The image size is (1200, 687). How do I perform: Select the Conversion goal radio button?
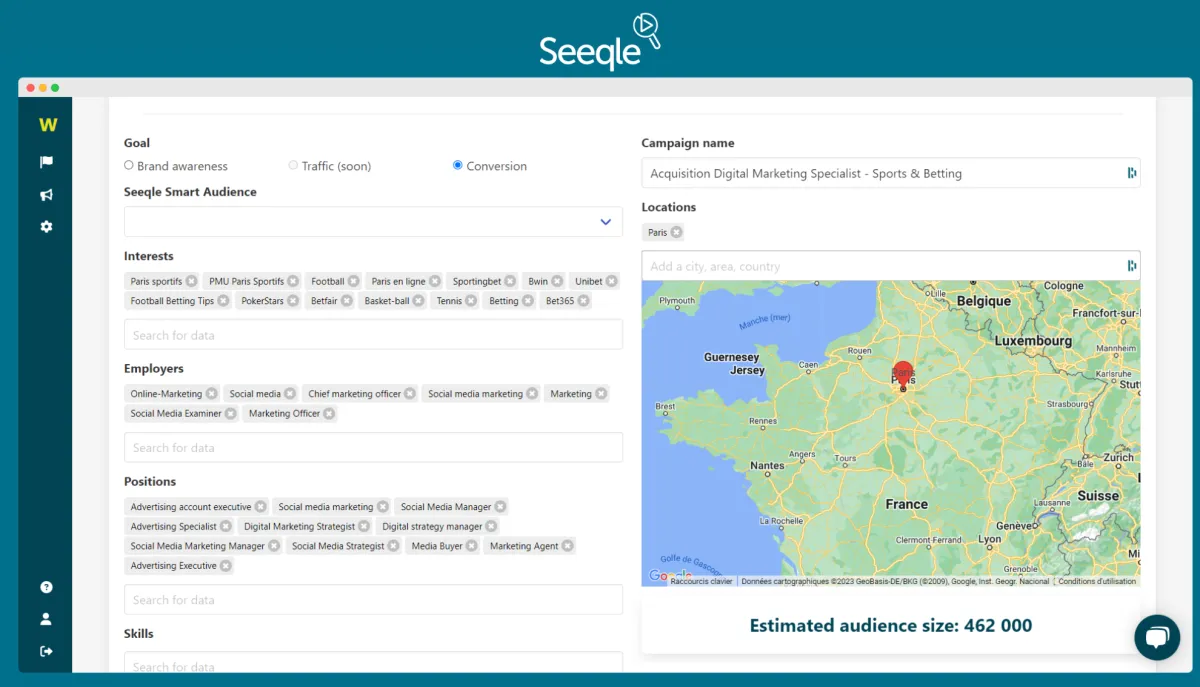458,166
